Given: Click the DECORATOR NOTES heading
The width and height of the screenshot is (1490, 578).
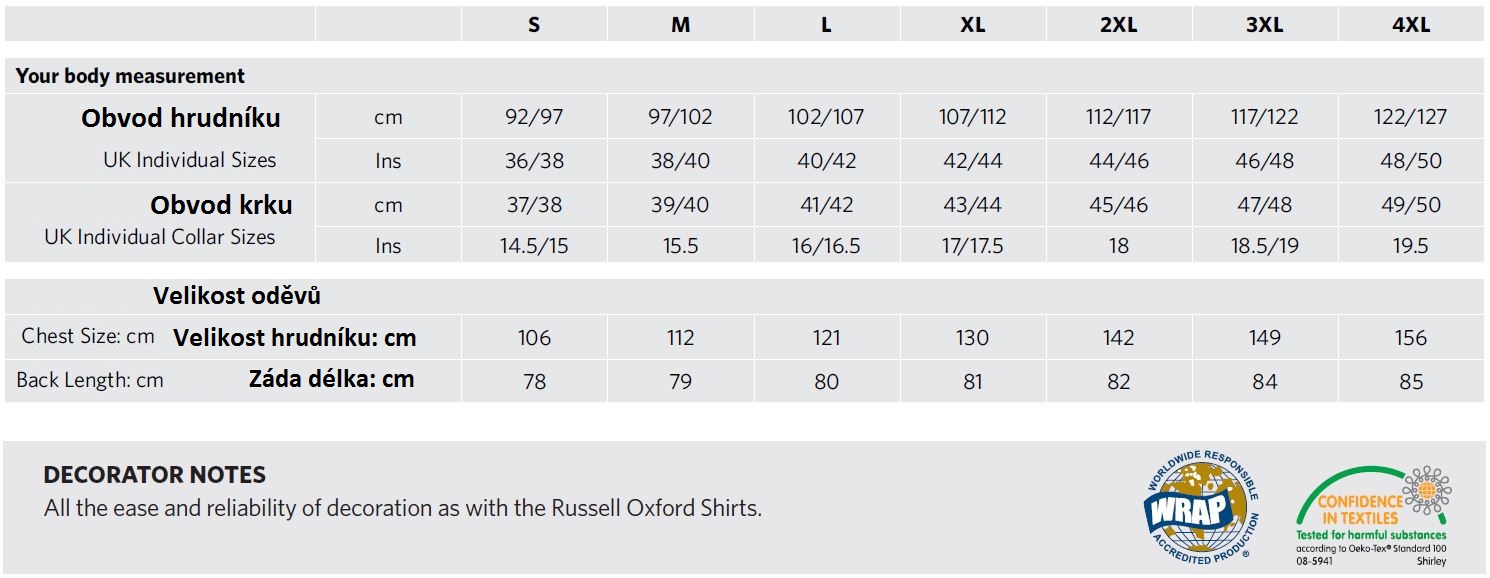Looking at the screenshot, I should 155,475.
